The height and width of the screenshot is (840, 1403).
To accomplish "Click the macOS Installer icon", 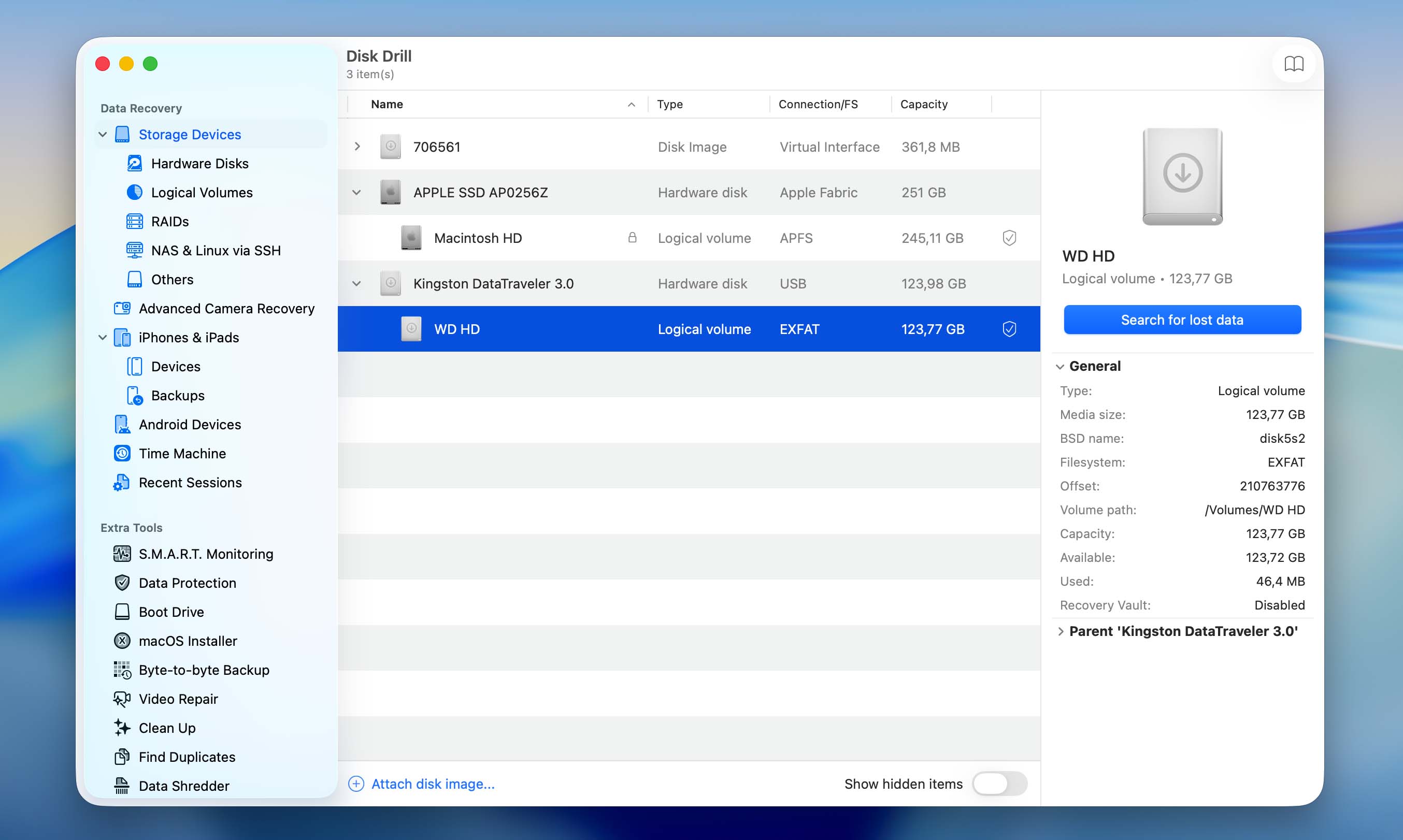I will pyautogui.click(x=122, y=640).
